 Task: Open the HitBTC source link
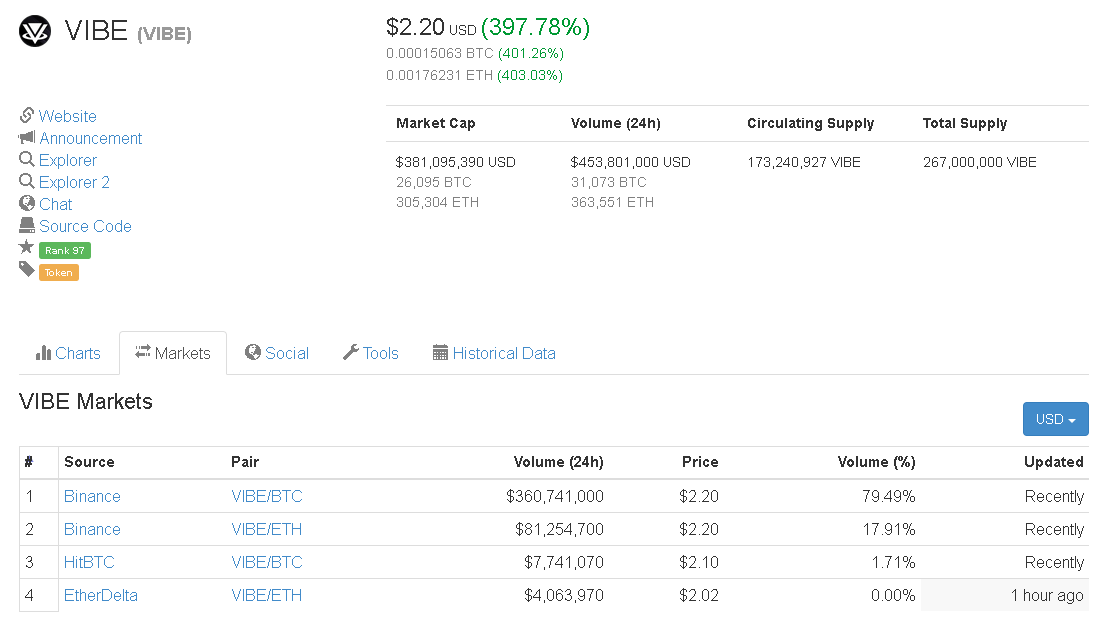[85, 562]
